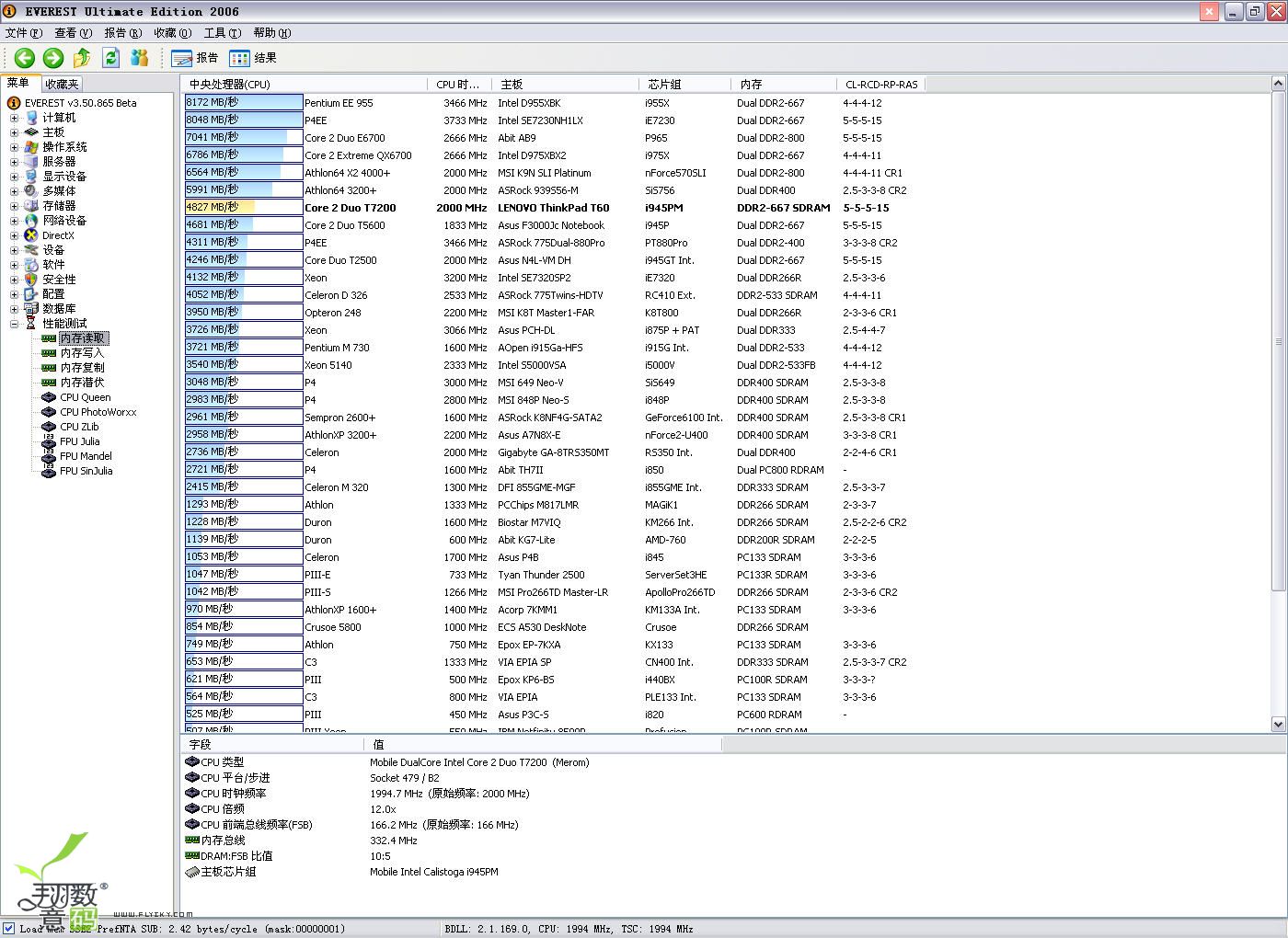This screenshot has width=1288, height=938.
Task: Open the 收藏(O) menu
Action: coord(173,33)
